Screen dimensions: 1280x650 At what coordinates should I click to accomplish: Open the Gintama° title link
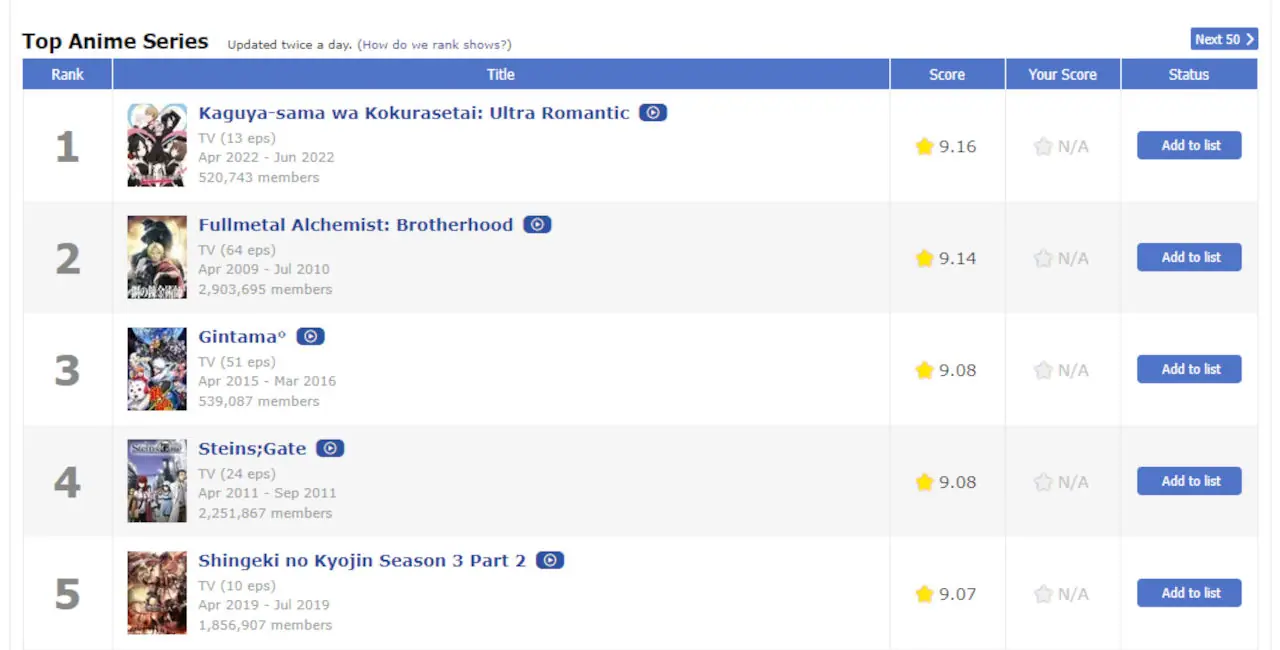[242, 337]
